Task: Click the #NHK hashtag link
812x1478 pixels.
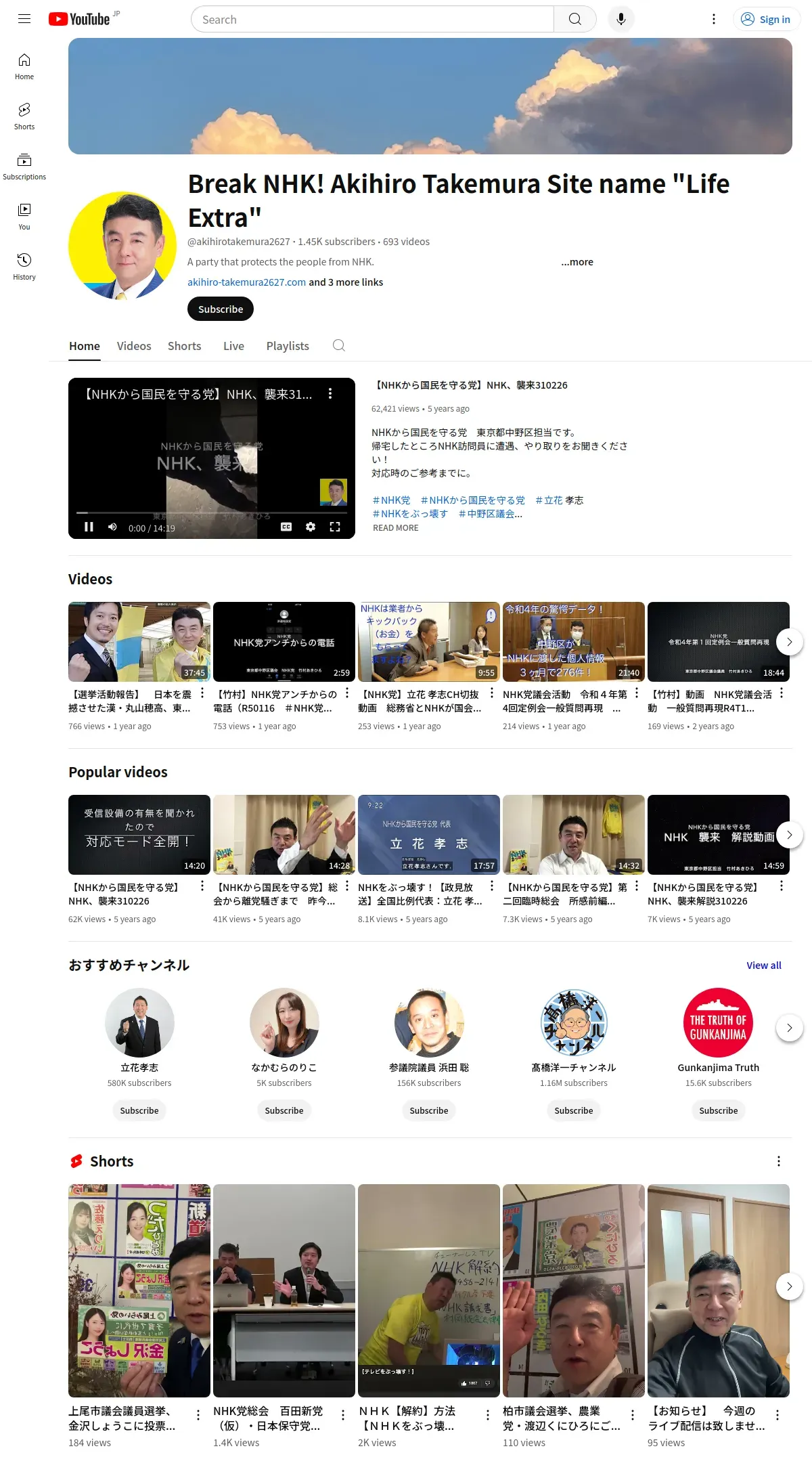Action: (x=391, y=500)
